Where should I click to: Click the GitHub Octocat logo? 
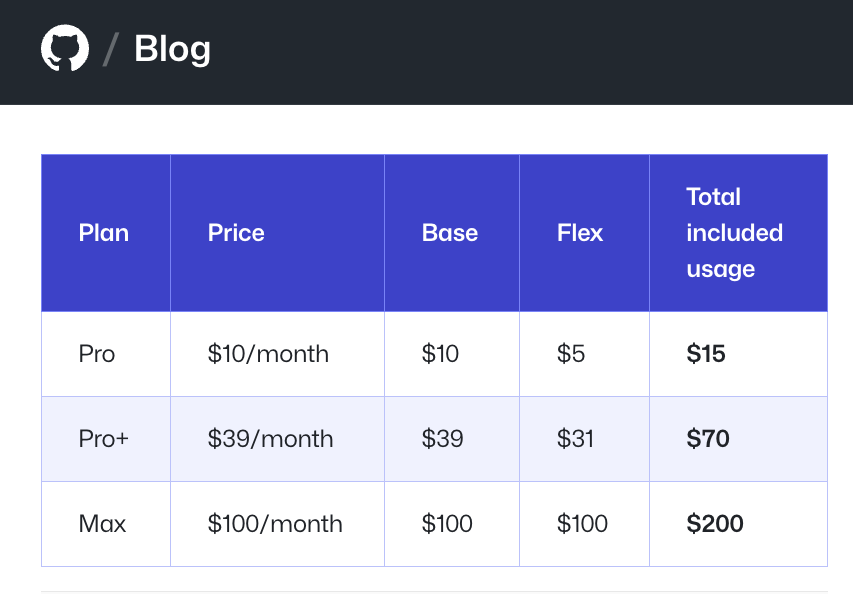point(65,48)
